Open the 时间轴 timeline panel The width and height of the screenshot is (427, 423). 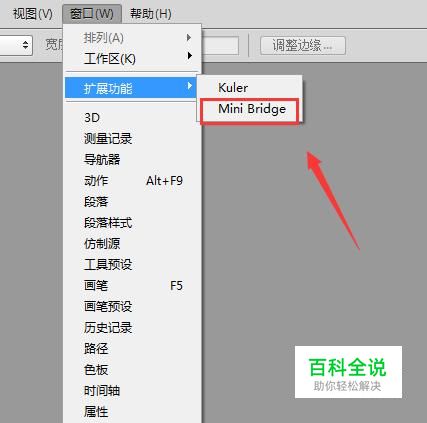coord(133,391)
